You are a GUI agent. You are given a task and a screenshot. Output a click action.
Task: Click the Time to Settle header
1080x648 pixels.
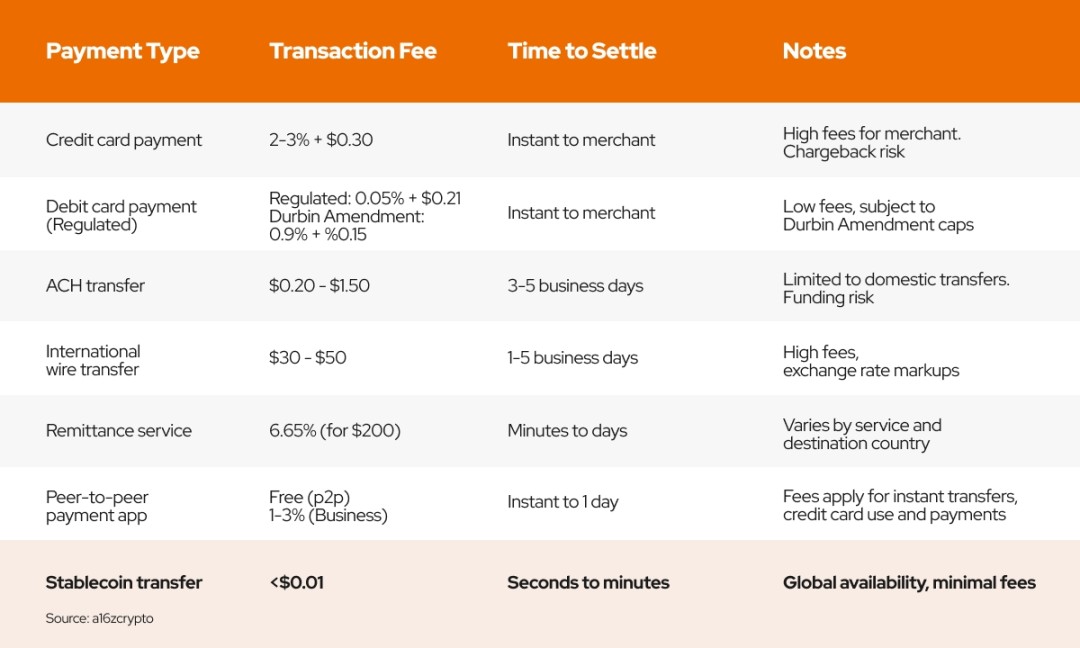coord(581,52)
